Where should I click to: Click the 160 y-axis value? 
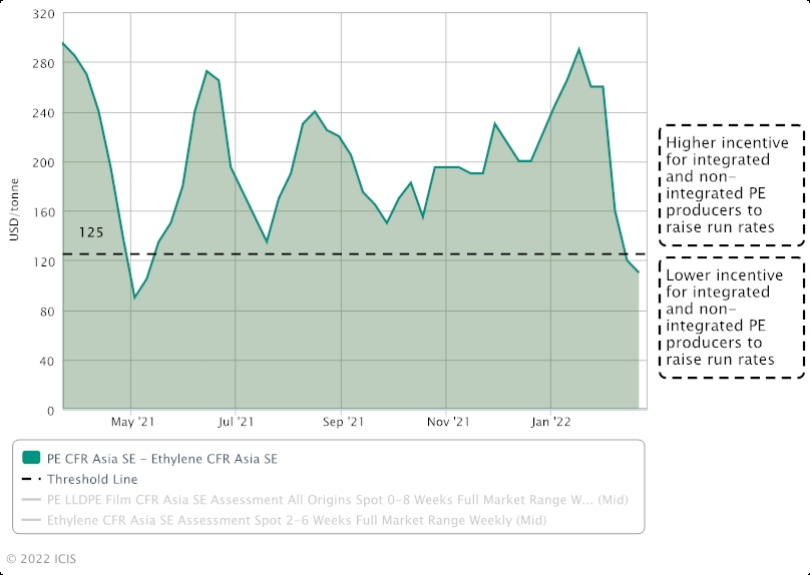coord(43,213)
